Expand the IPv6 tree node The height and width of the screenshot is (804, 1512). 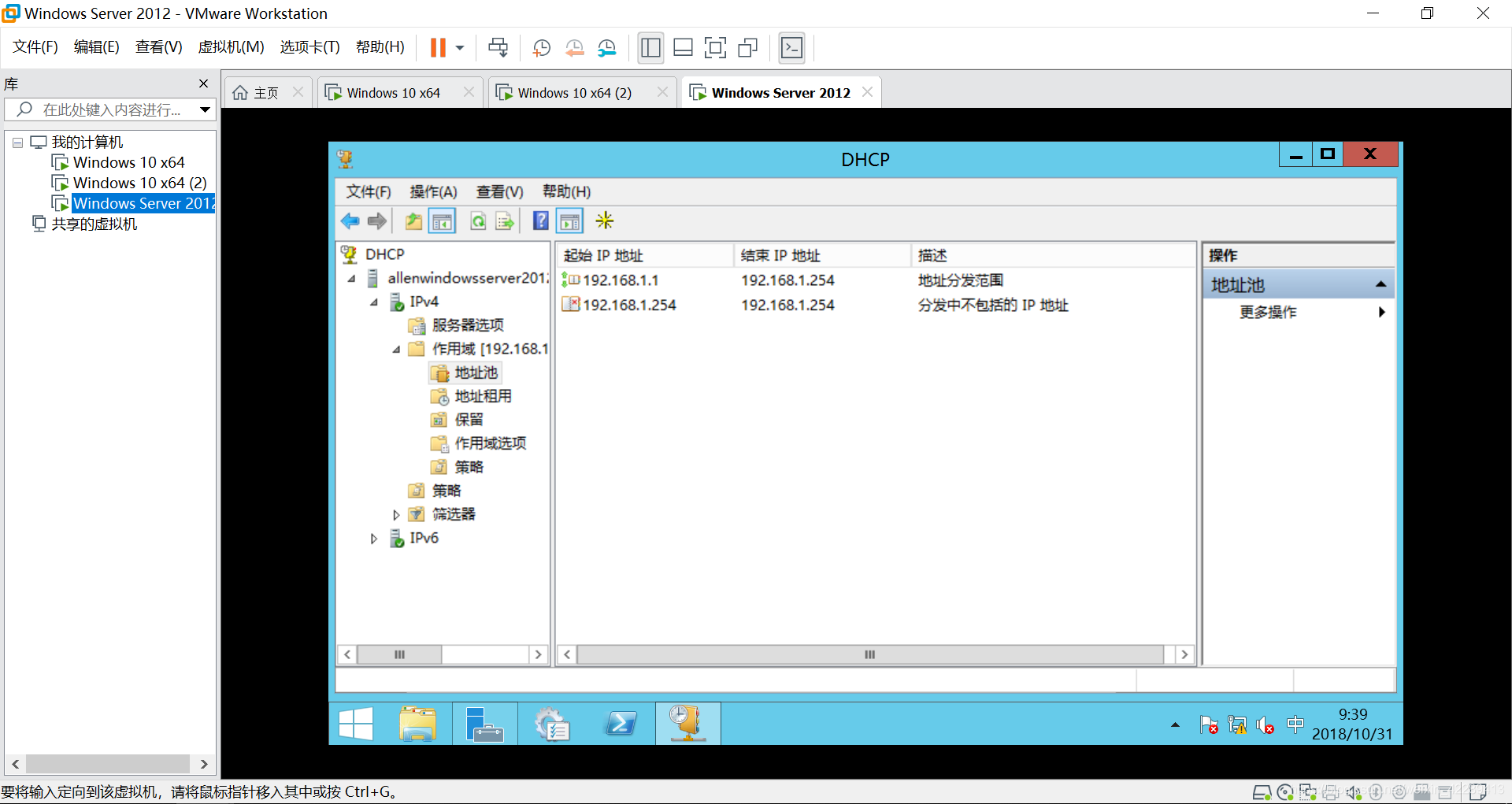click(374, 539)
